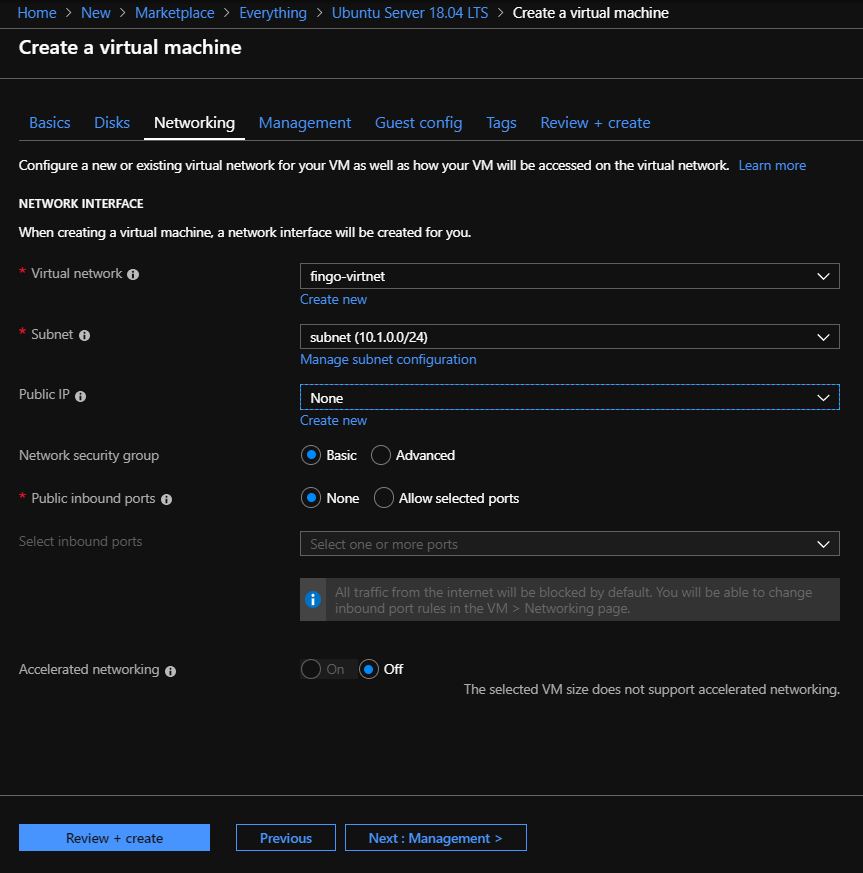The image size is (863, 873).
Task: Click the Subnet info icon
Action: coord(85,336)
